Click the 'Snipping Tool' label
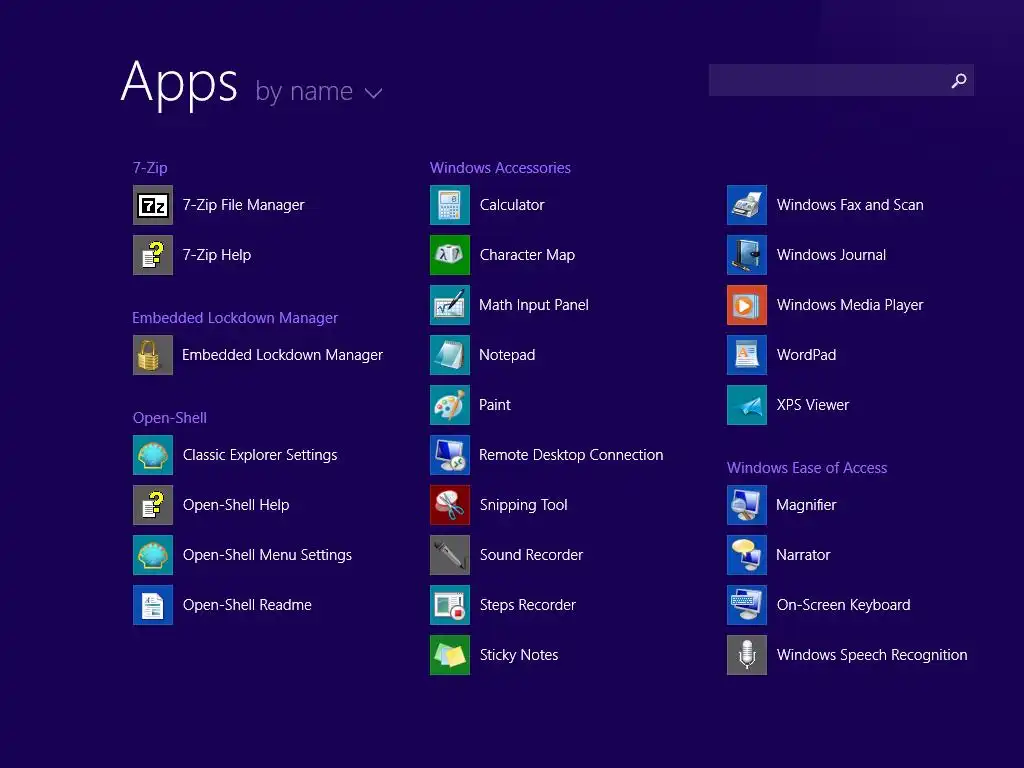The image size is (1024, 768). click(x=524, y=505)
